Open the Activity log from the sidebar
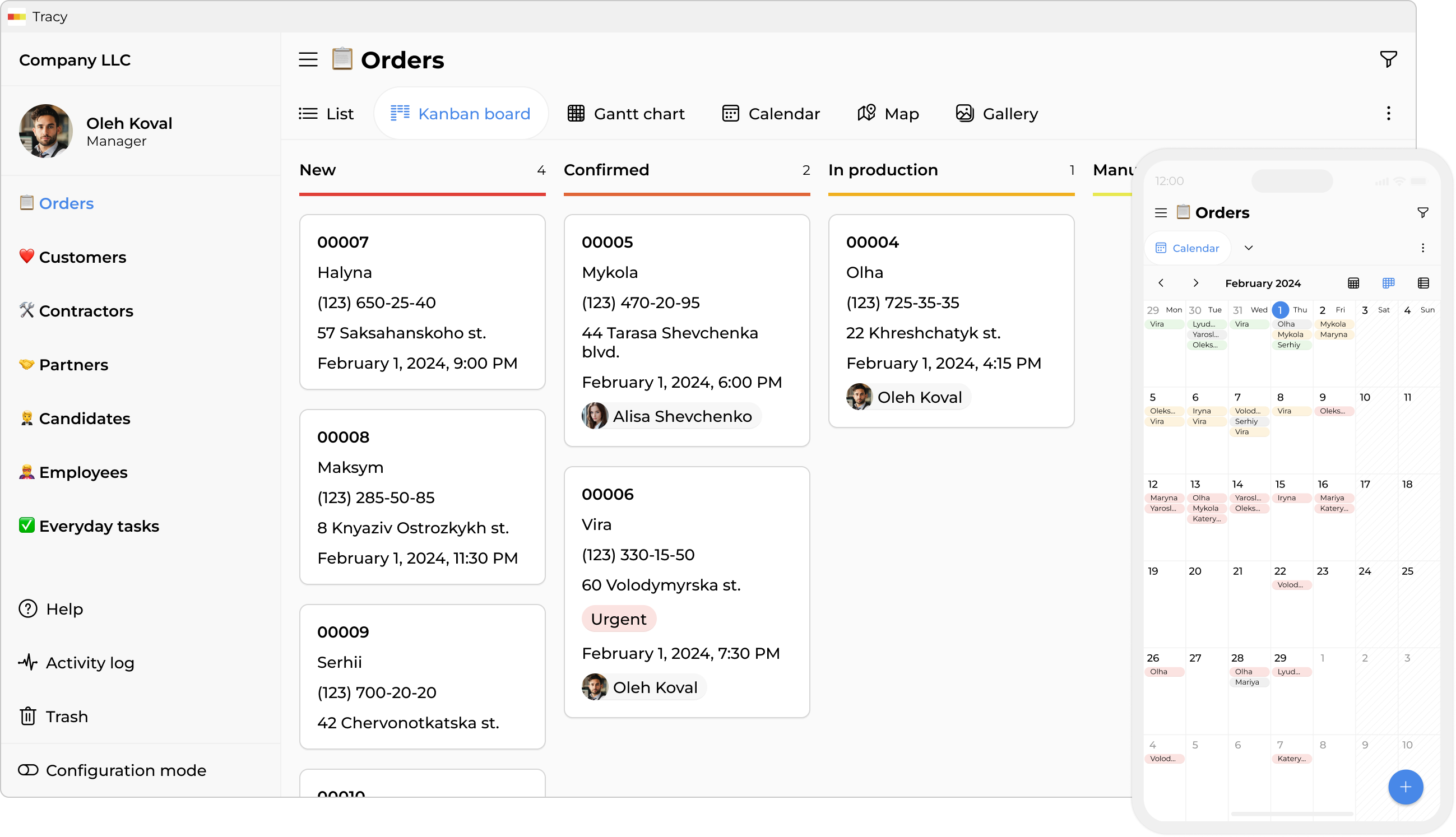Image resolution: width=1456 pixels, height=837 pixels. coord(90,662)
